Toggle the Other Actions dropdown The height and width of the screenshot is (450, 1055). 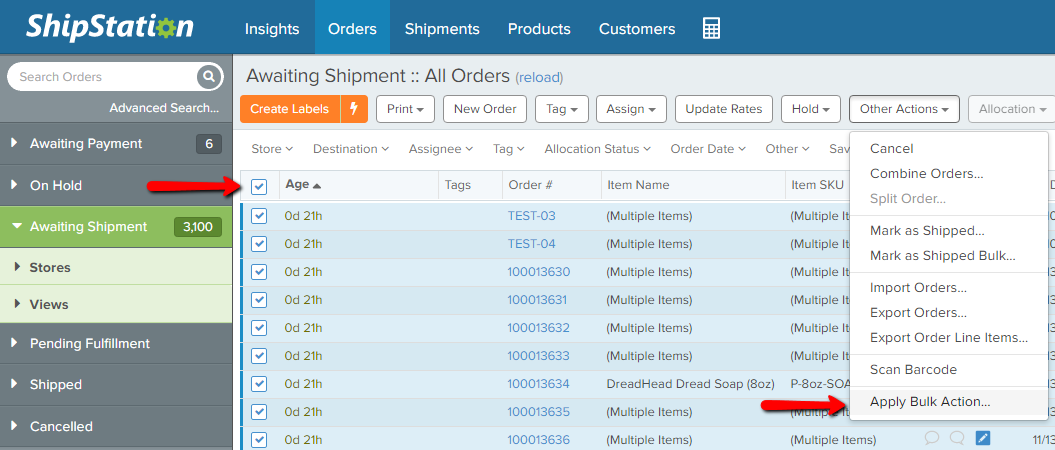(904, 109)
